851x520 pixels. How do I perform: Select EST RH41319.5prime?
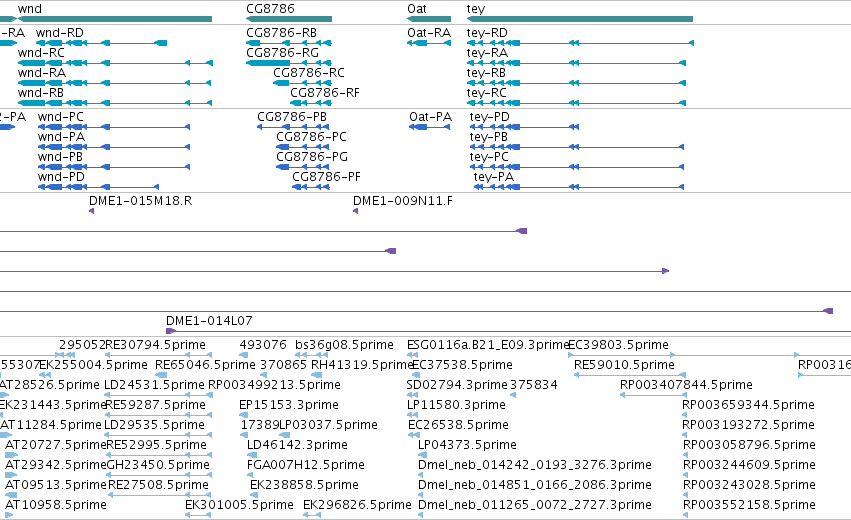click(x=362, y=365)
